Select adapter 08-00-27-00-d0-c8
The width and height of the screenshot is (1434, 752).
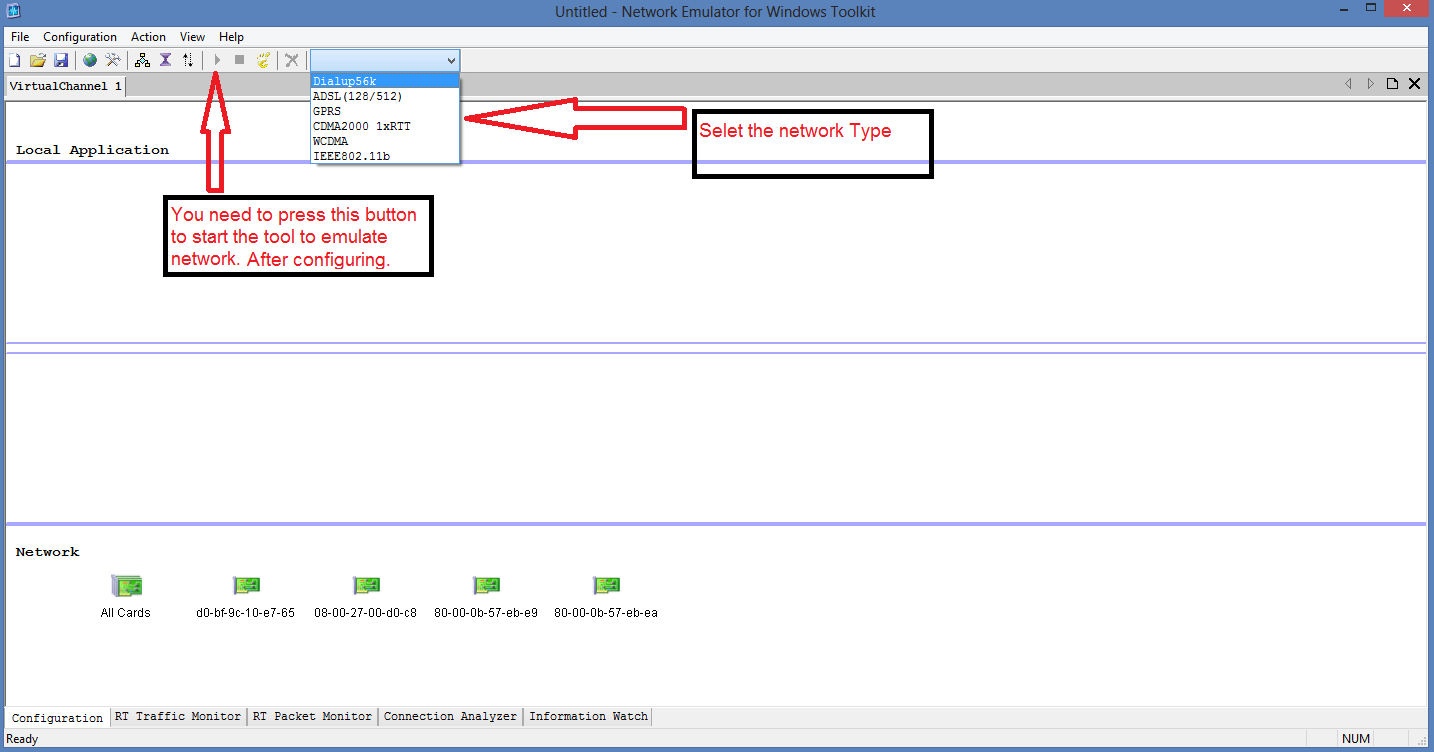[366, 585]
